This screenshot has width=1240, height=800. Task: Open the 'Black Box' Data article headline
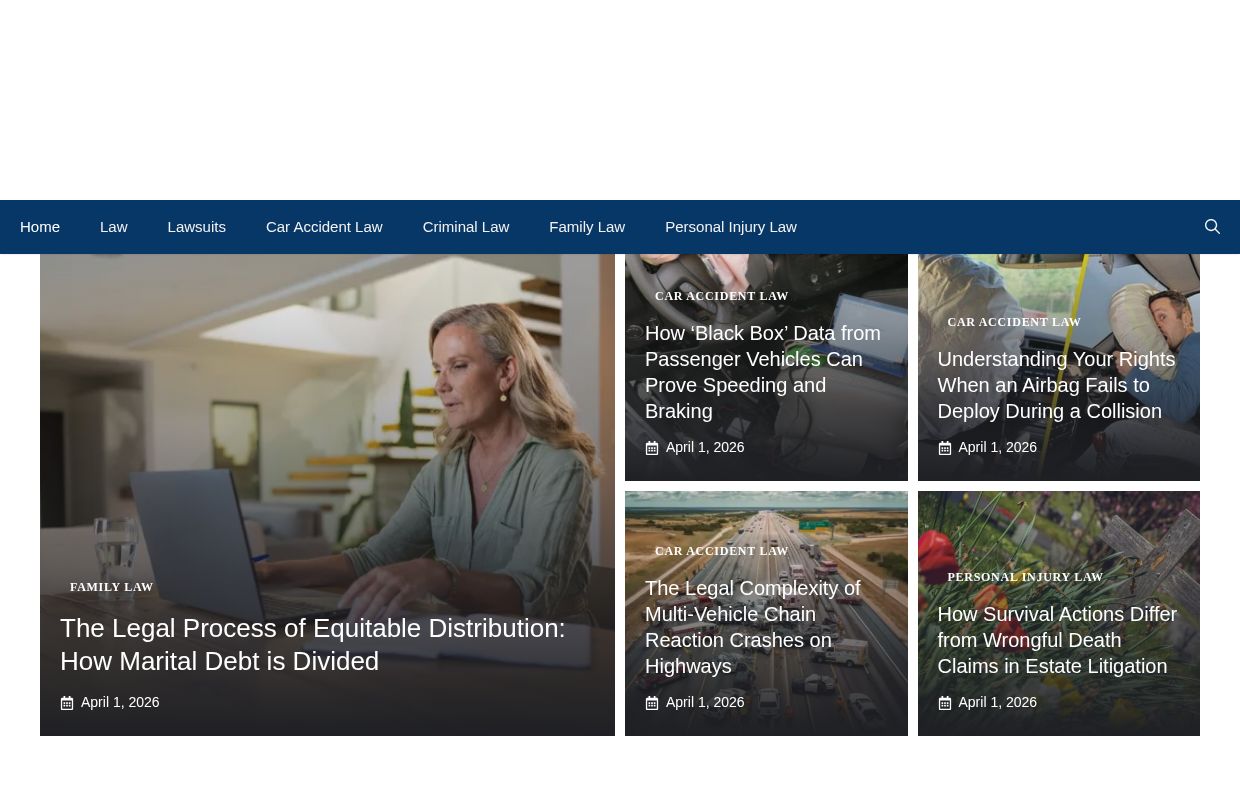coord(762,372)
